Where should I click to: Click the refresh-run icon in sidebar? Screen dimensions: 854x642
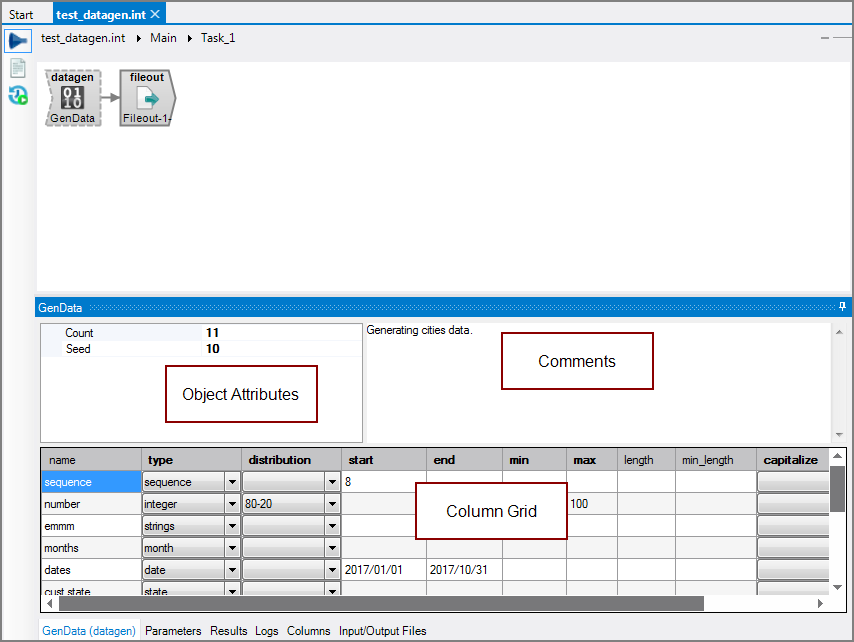click(x=17, y=95)
